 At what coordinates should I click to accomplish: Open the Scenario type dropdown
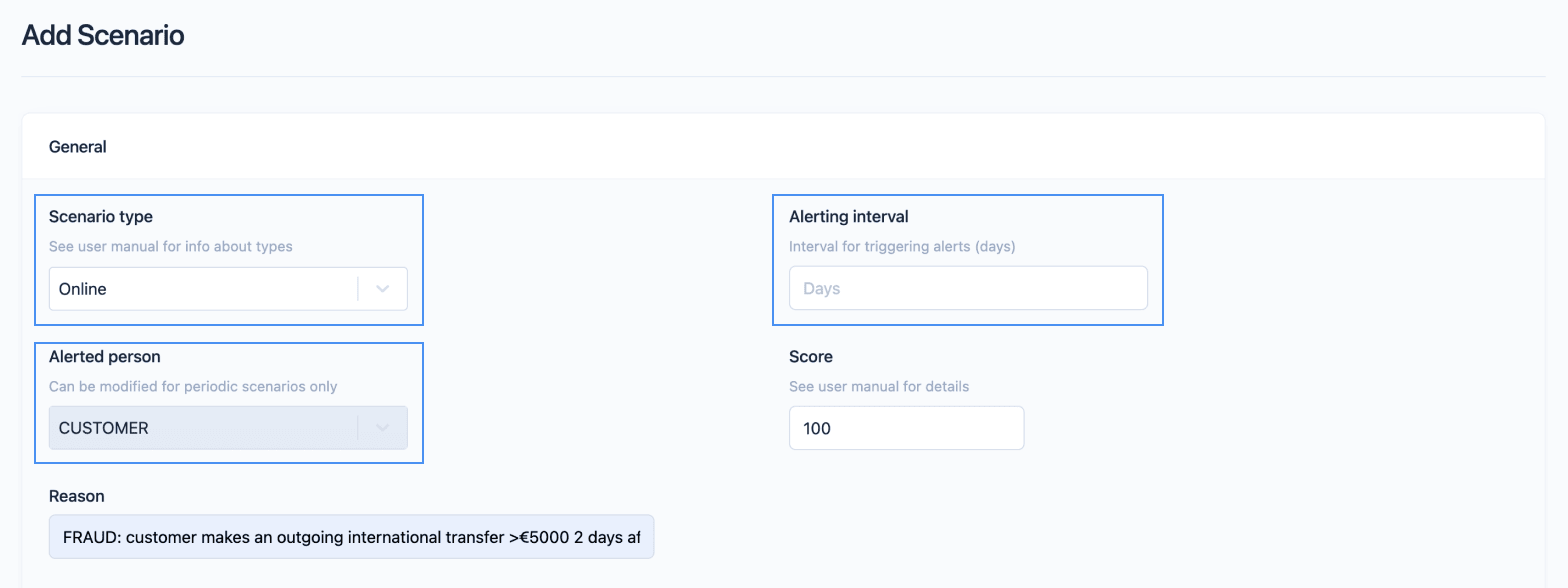click(228, 288)
